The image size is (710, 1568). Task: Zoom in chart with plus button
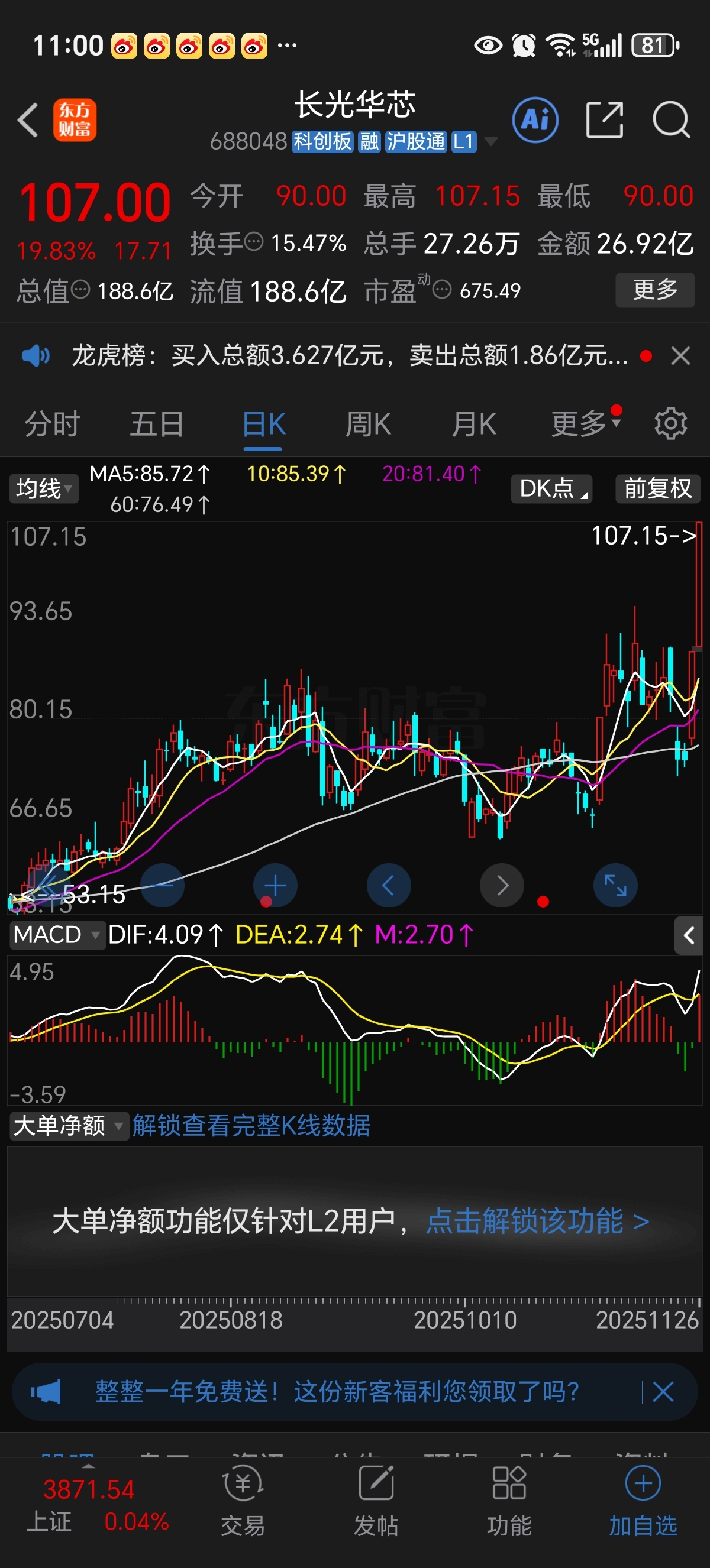click(x=275, y=885)
